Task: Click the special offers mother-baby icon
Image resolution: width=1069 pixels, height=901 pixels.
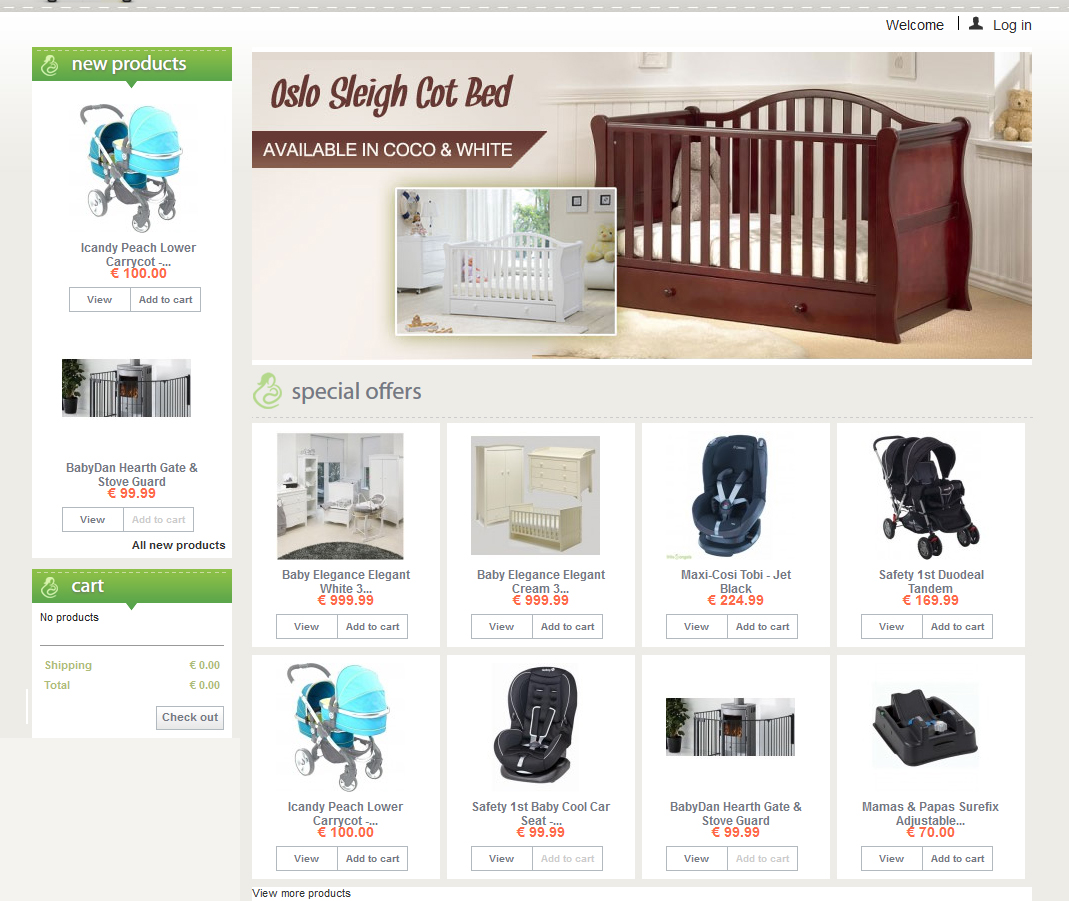Action: pos(267,391)
